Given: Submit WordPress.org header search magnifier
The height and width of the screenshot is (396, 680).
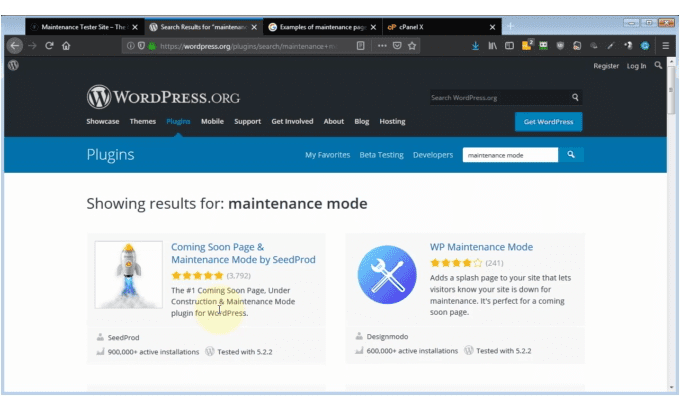Looking at the screenshot, I should click(575, 98).
